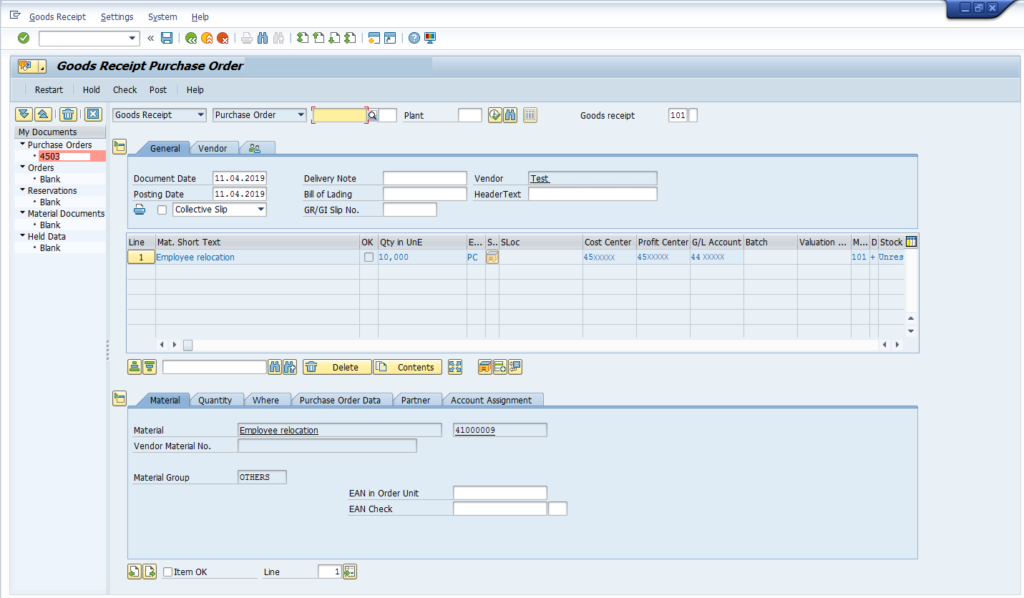
Task: Open the Goods Receipt action dropdown
Action: pyautogui.click(x=200, y=115)
